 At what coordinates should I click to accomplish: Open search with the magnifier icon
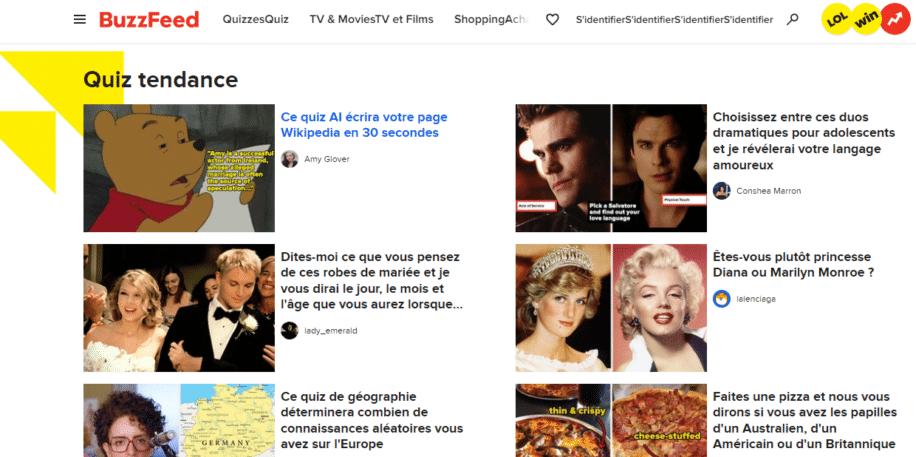[x=792, y=19]
